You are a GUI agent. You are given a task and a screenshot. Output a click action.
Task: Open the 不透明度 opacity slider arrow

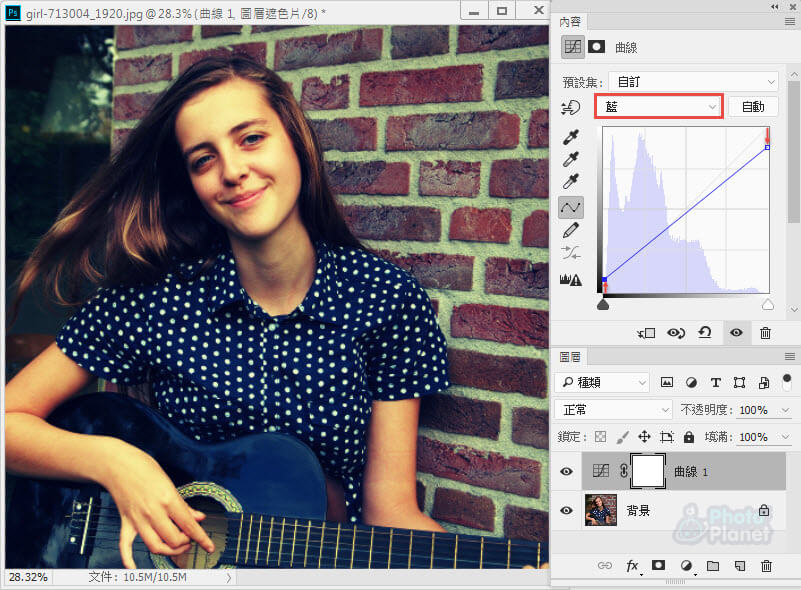785,410
